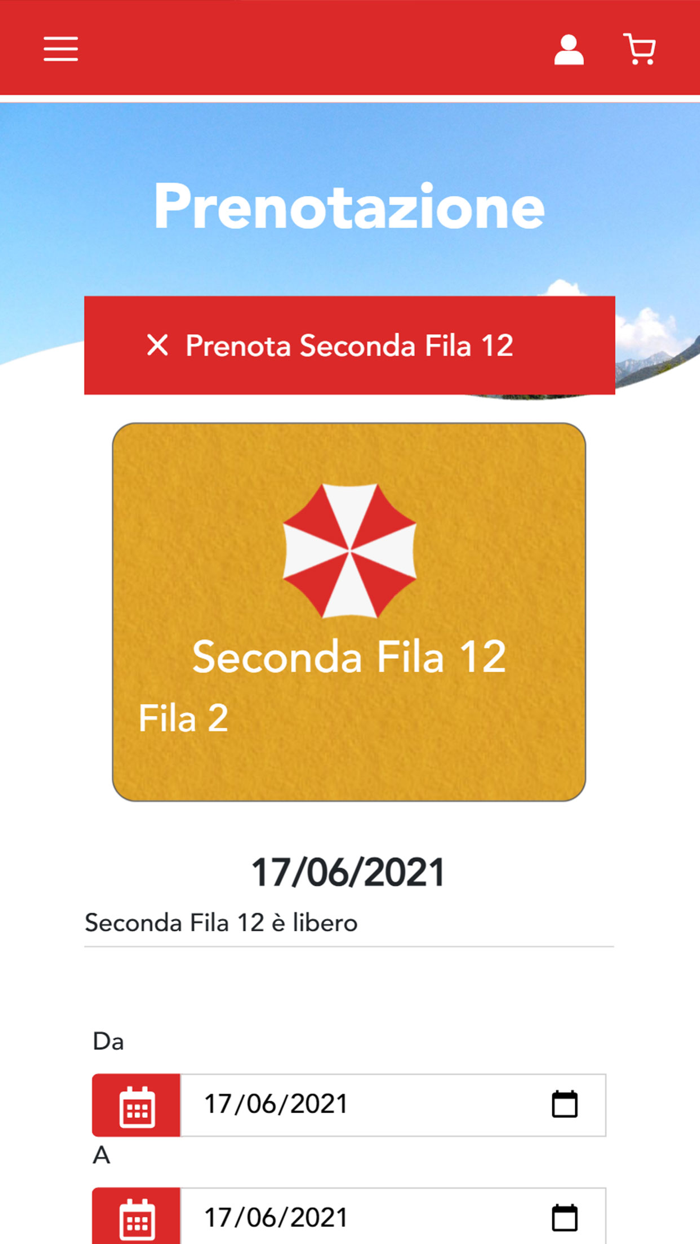Click the A field label
Viewport: 700px width, 1244px height.
pyautogui.click(x=101, y=1155)
